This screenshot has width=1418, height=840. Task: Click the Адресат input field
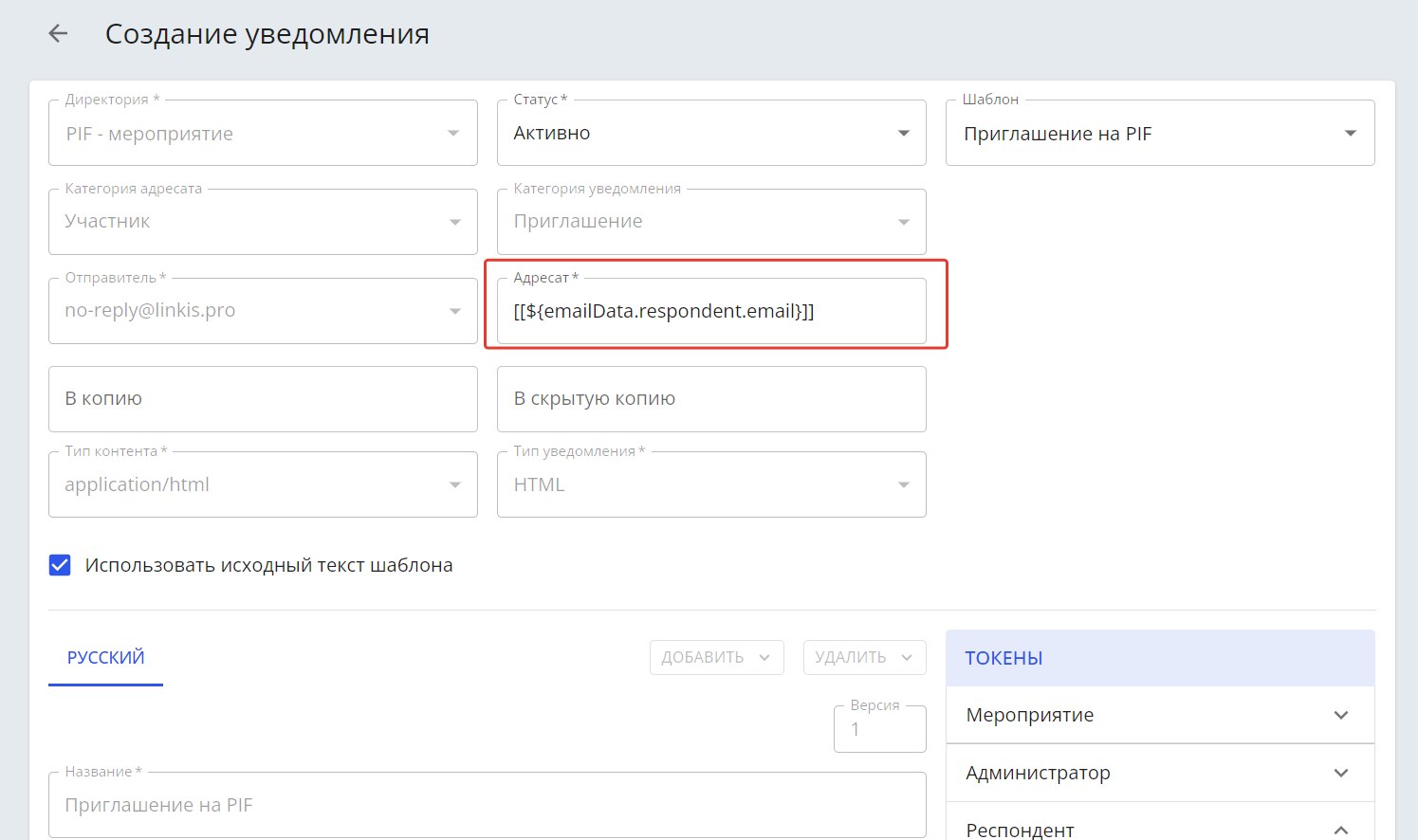click(x=711, y=311)
